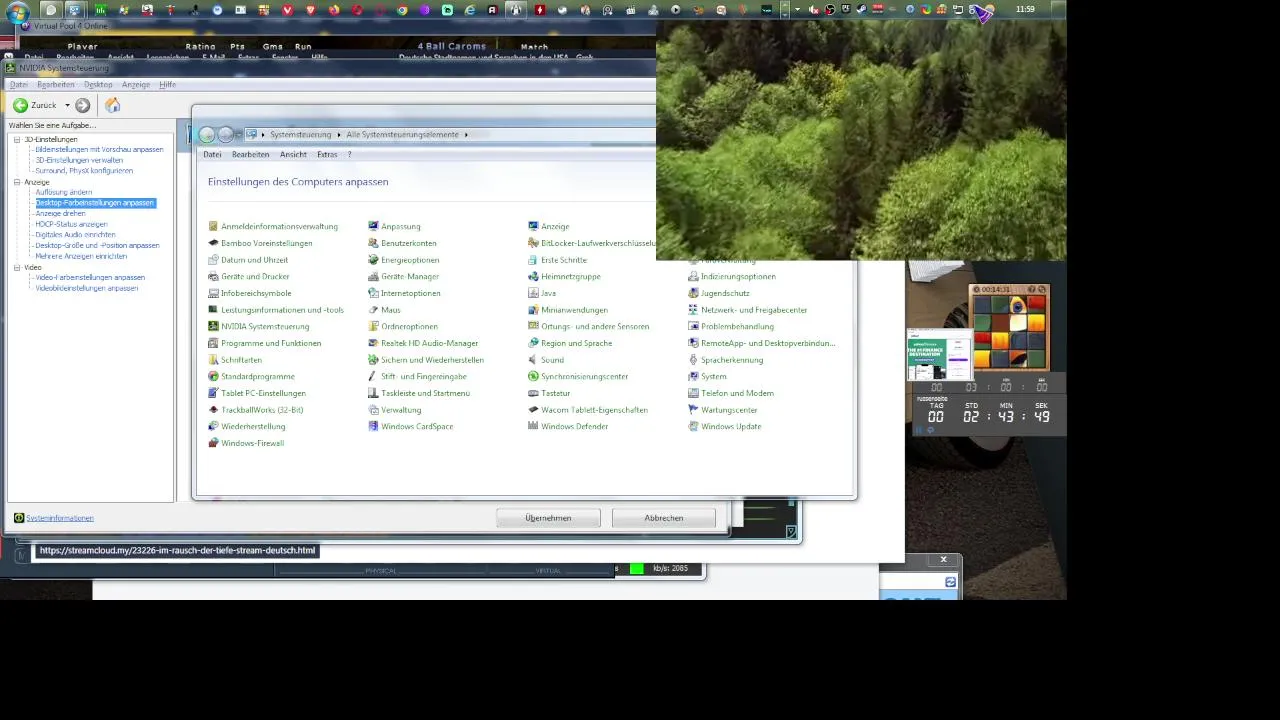This screenshot has height=720, width=1280.
Task: Click the Windows CardSpace icon
Action: pos(373,426)
